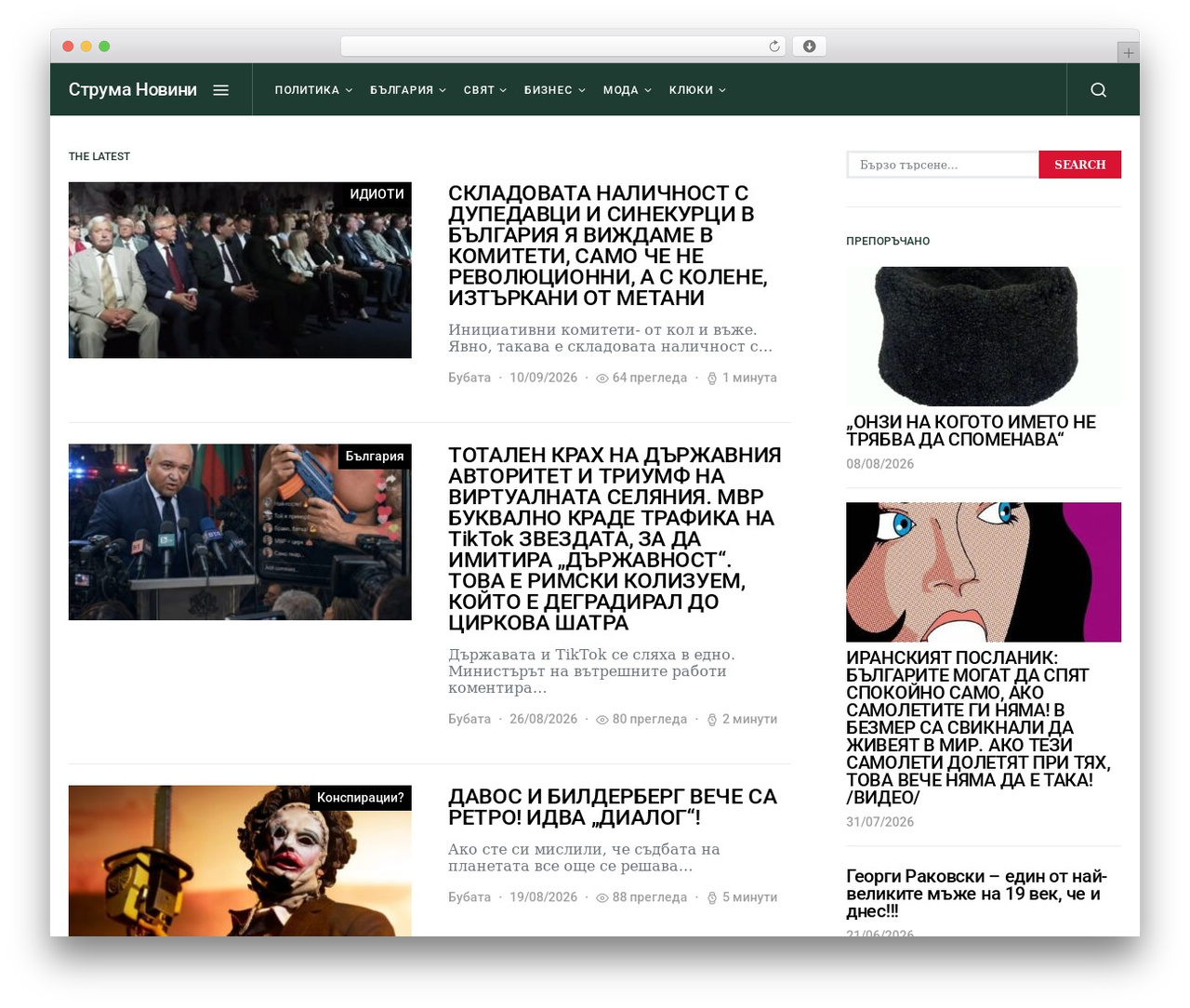Open Георги Раковски sidebar article
The image size is (1190, 1008).
pos(977,894)
